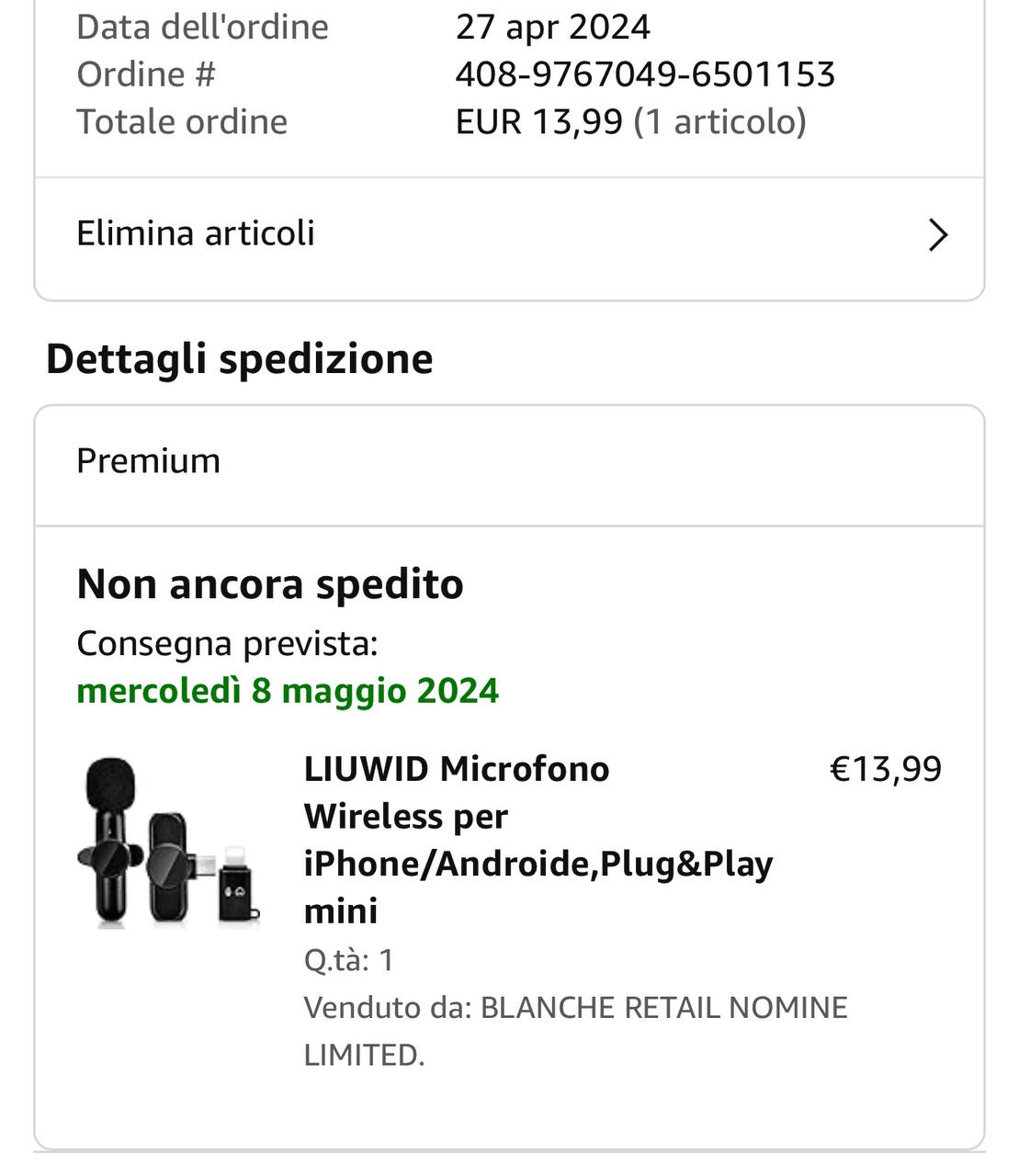This screenshot has width=1019, height=1176.
Task: Tap the chevron beside Elimina articoli
Action: (x=937, y=235)
